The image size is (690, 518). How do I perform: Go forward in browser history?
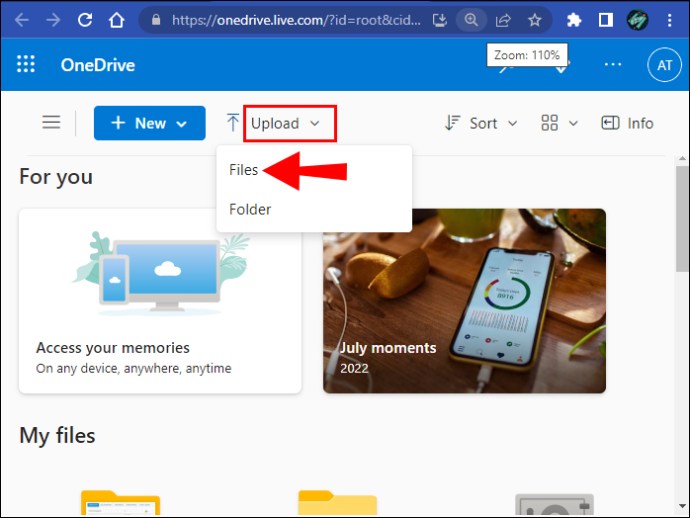tap(53, 20)
